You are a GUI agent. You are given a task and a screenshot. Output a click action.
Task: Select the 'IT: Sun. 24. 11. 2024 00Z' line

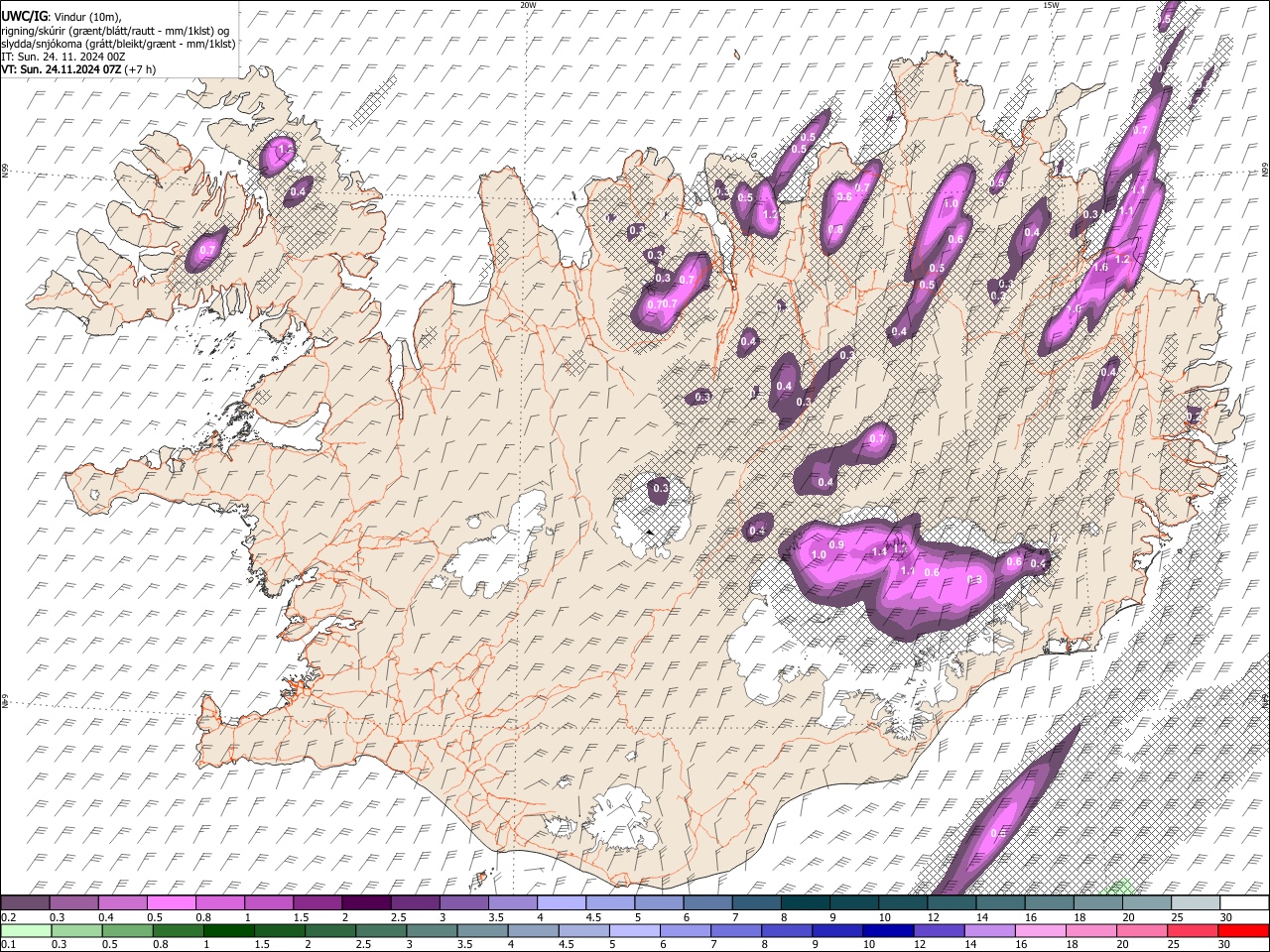[x=63, y=57]
